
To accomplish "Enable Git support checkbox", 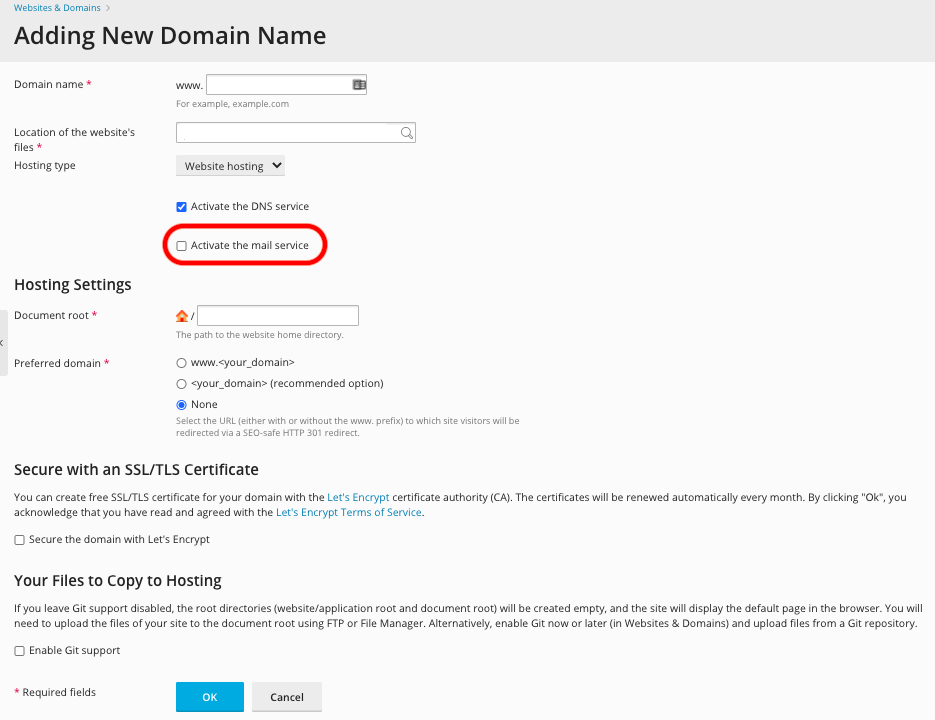I will (19, 651).
